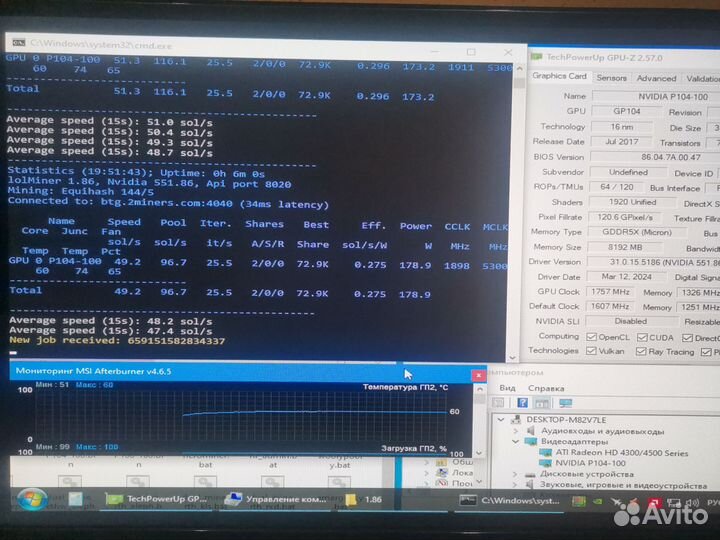Screen dimensions: 720x540
Task: Click the cmd.exe title bar console icon
Action: coord(19,43)
